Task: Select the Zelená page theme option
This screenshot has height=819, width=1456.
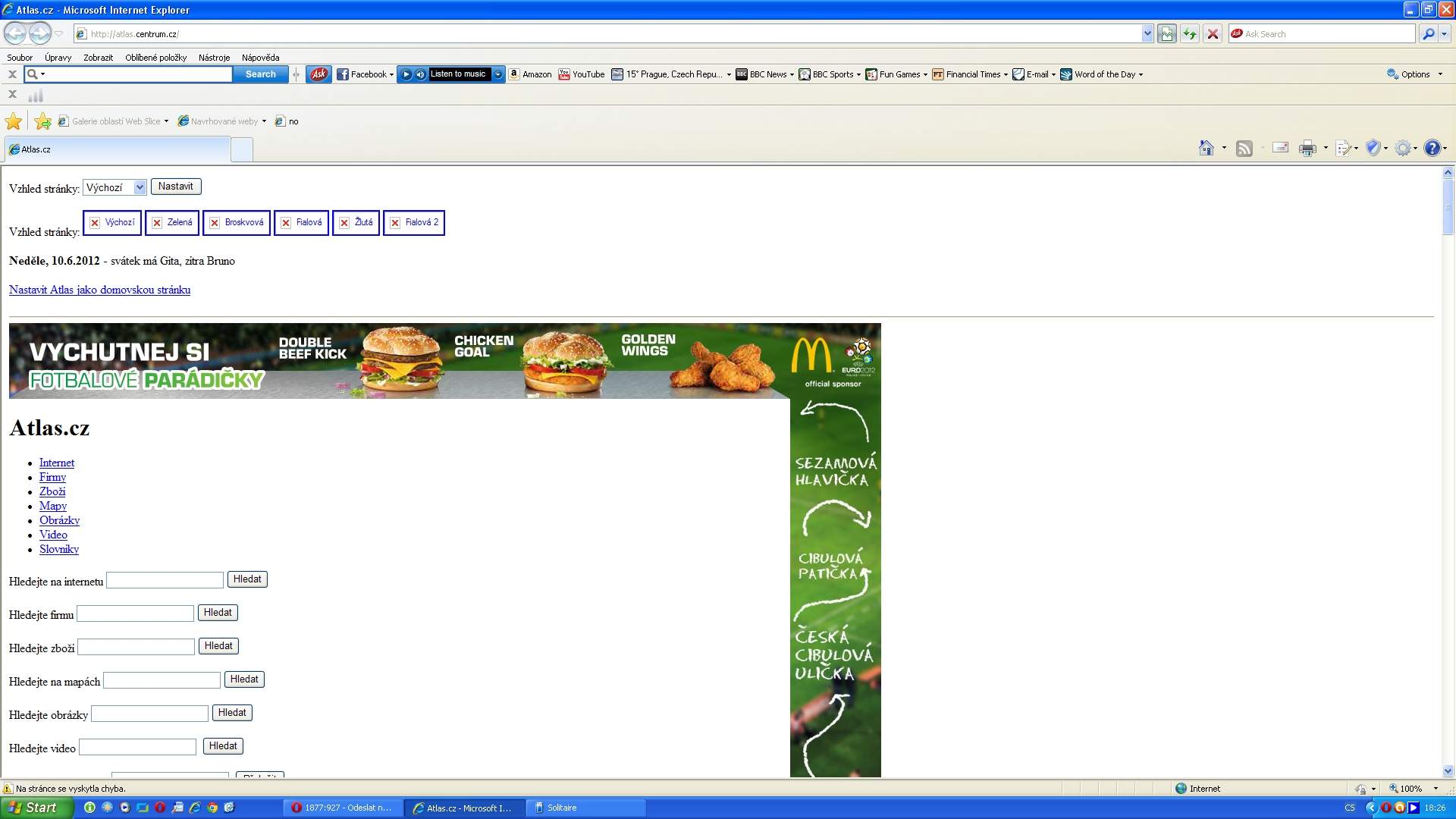Action: [x=172, y=223]
